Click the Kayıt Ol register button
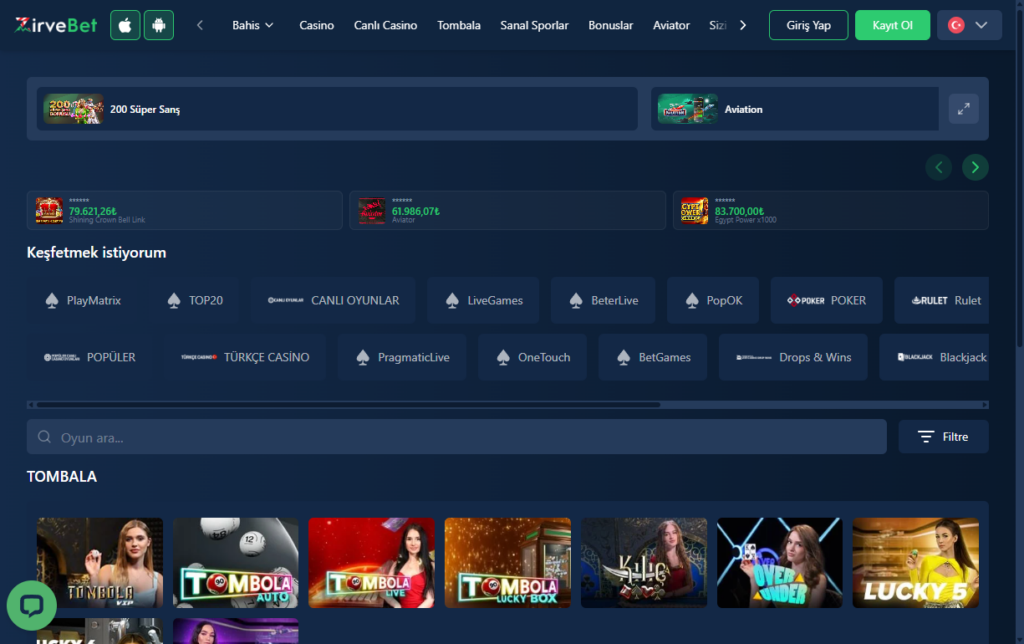The width and height of the screenshot is (1024, 644). 892,25
